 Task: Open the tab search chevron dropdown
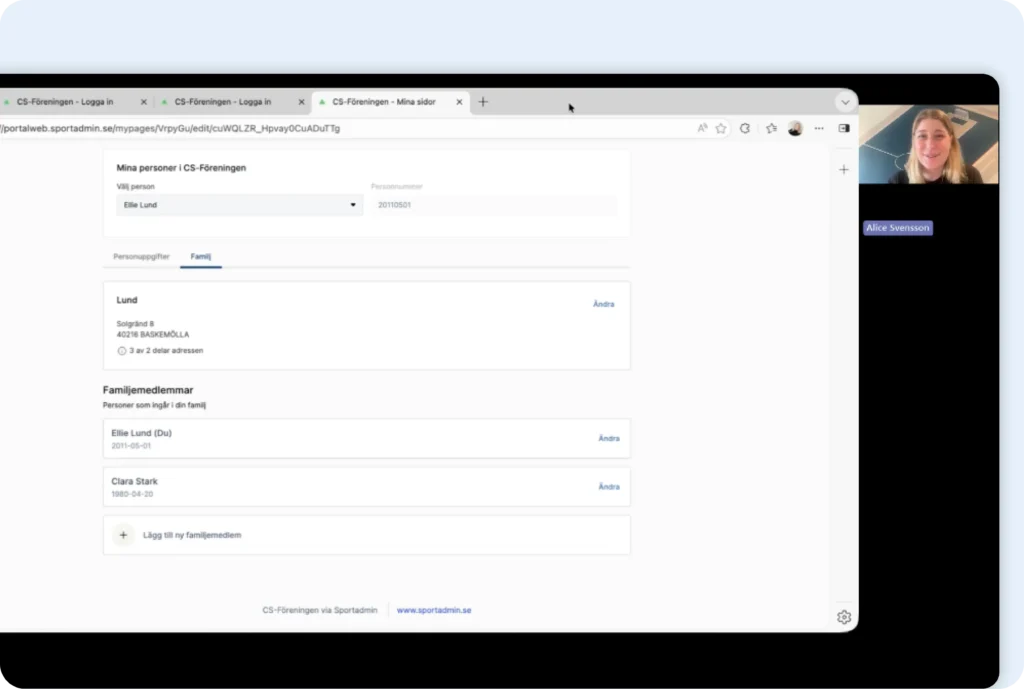pos(845,102)
